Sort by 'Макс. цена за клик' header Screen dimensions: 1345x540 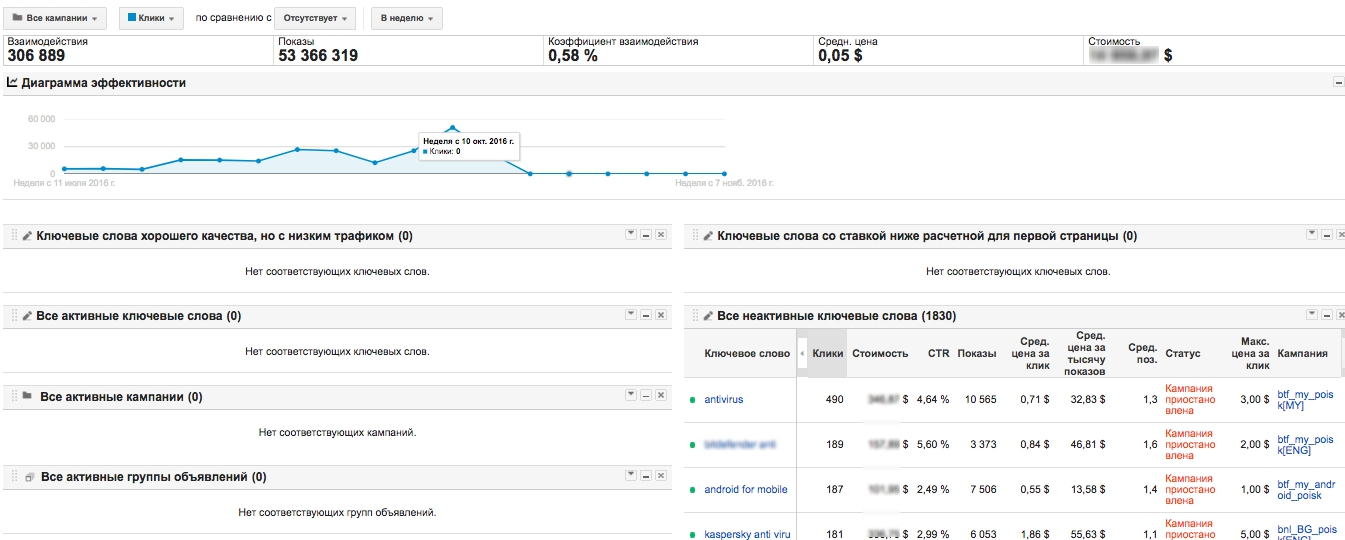point(1248,353)
